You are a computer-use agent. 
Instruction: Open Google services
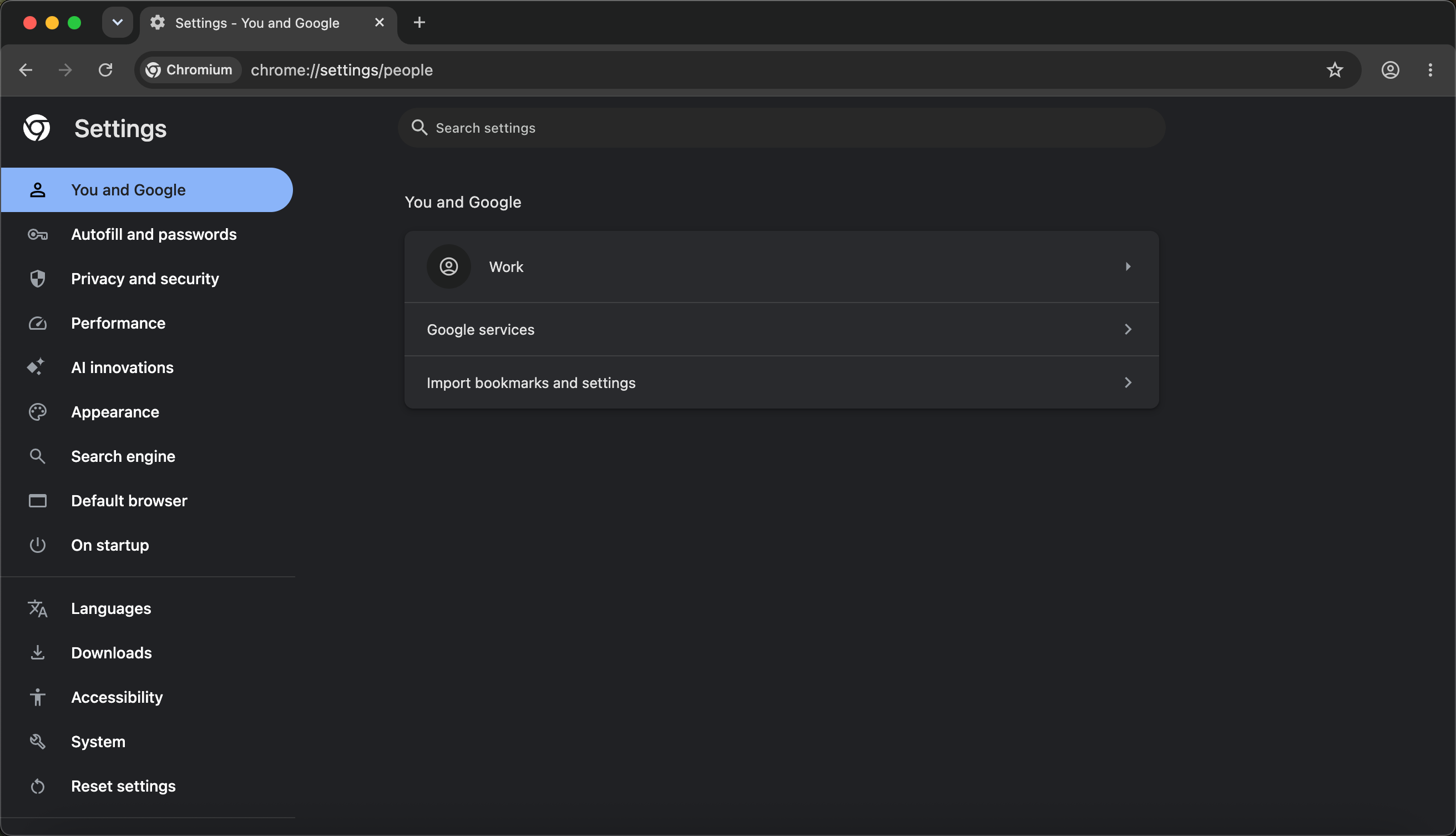(x=782, y=329)
